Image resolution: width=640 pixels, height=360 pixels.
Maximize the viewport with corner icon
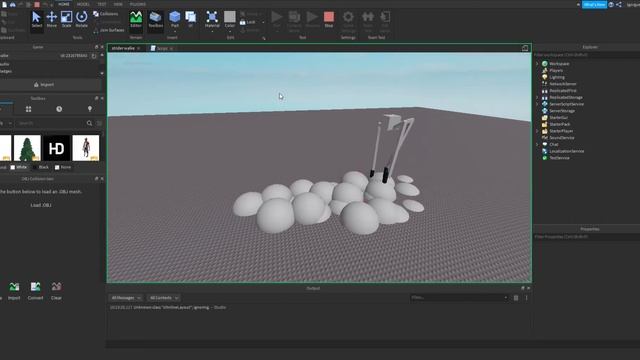point(525,48)
